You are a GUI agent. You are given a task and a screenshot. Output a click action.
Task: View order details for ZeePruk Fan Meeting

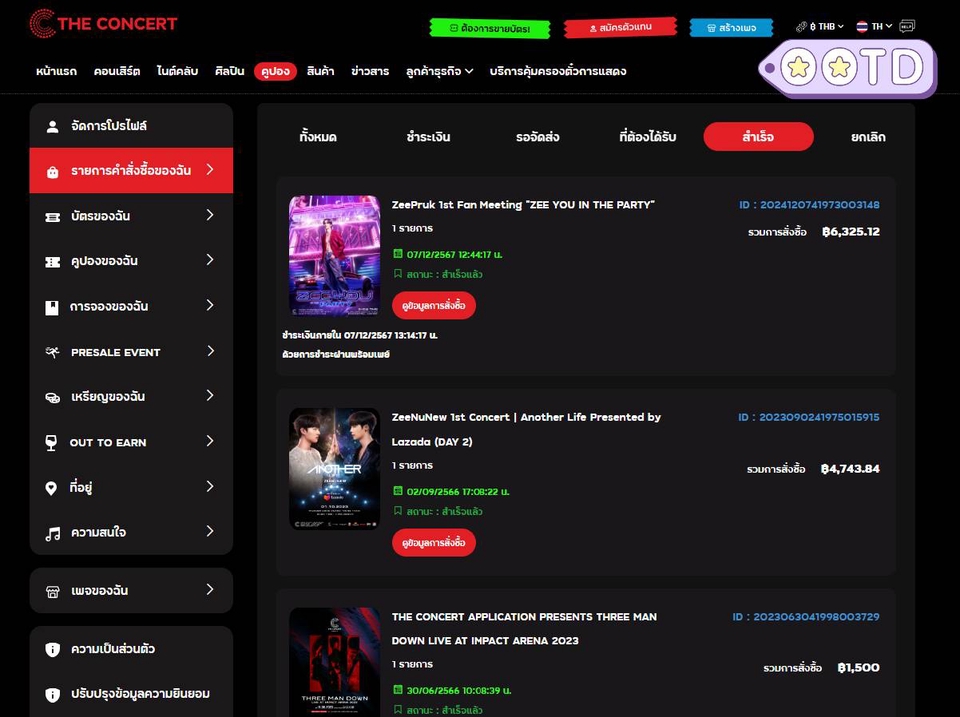coord(433,305)
